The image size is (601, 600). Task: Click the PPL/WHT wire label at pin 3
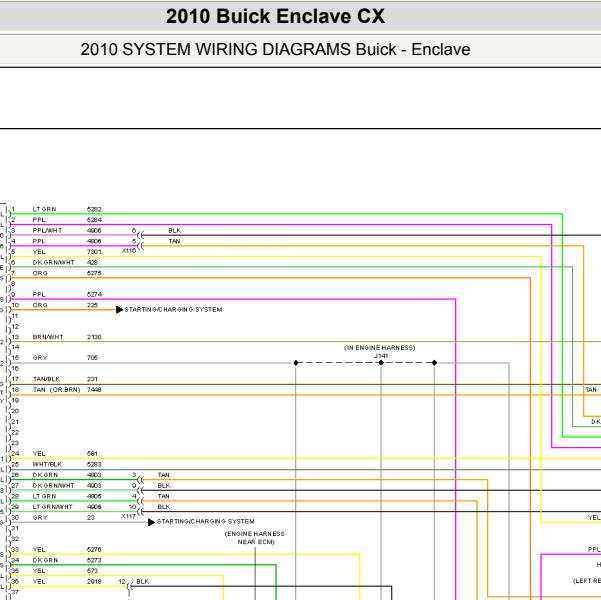[x=47, y=231]
